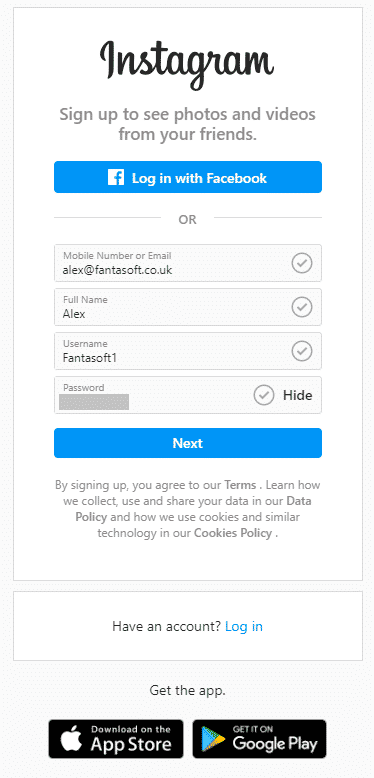Image resolution: width=374 pixels, height=778 pixels.
Task: Download on the App Store badge
Action: (x=116, y=739)
